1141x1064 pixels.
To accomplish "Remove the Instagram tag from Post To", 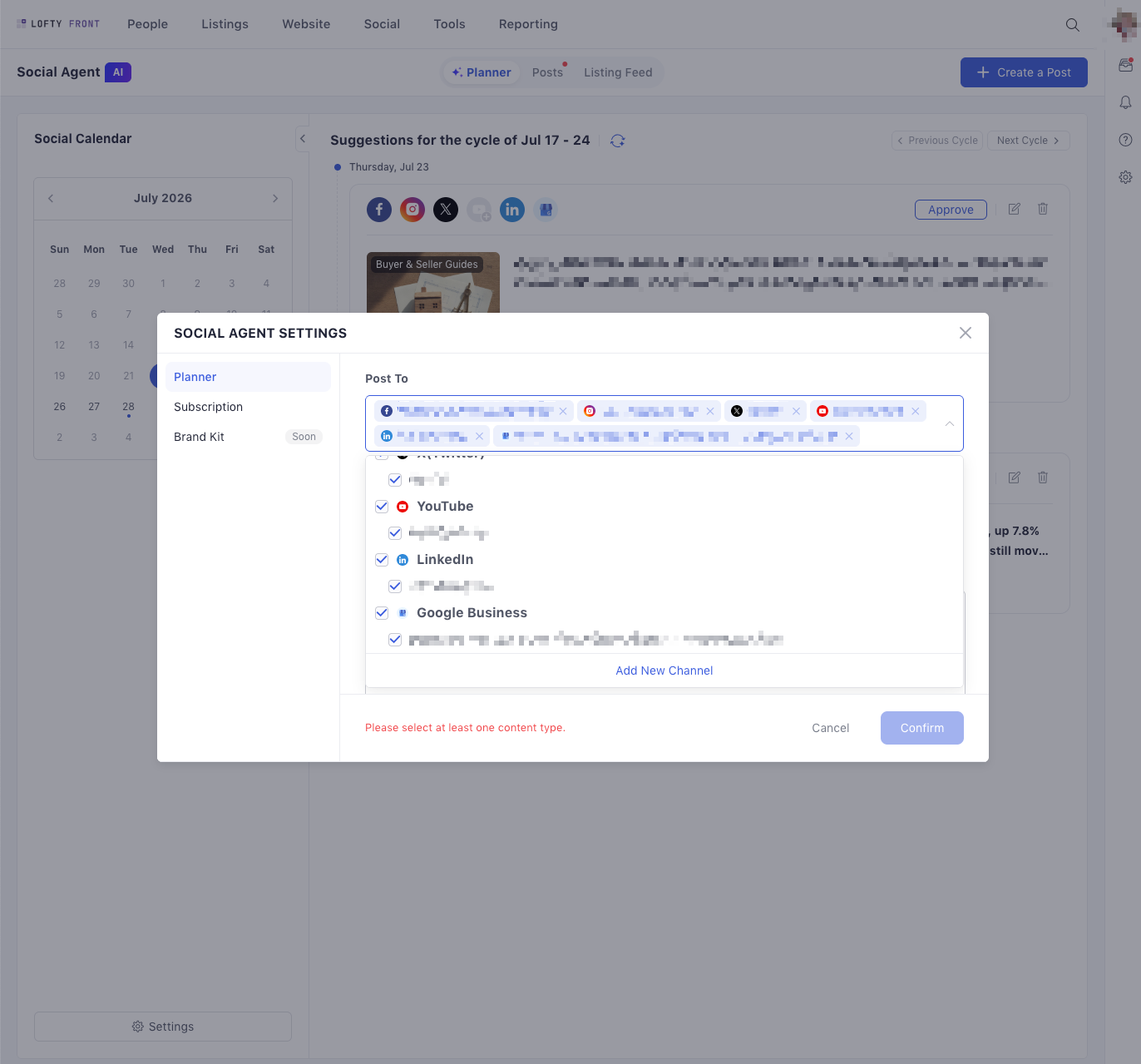I will click(710, 411).
